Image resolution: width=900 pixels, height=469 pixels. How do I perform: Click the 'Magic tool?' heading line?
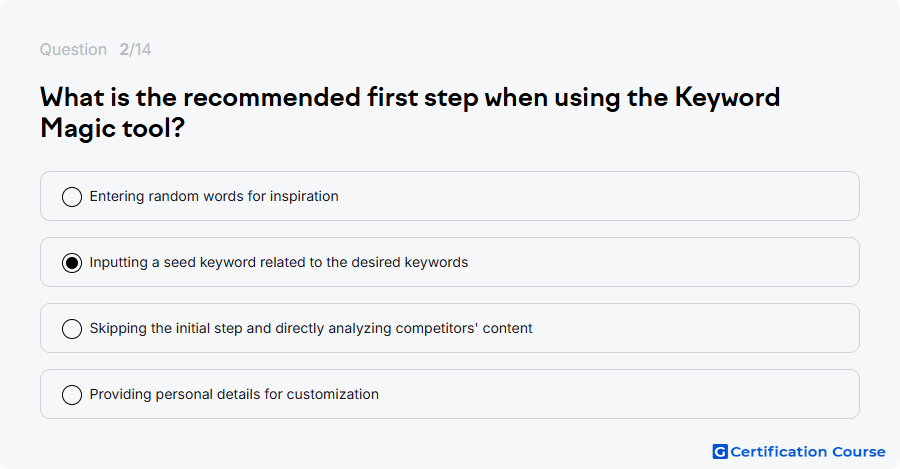click(x=112, y=128)
